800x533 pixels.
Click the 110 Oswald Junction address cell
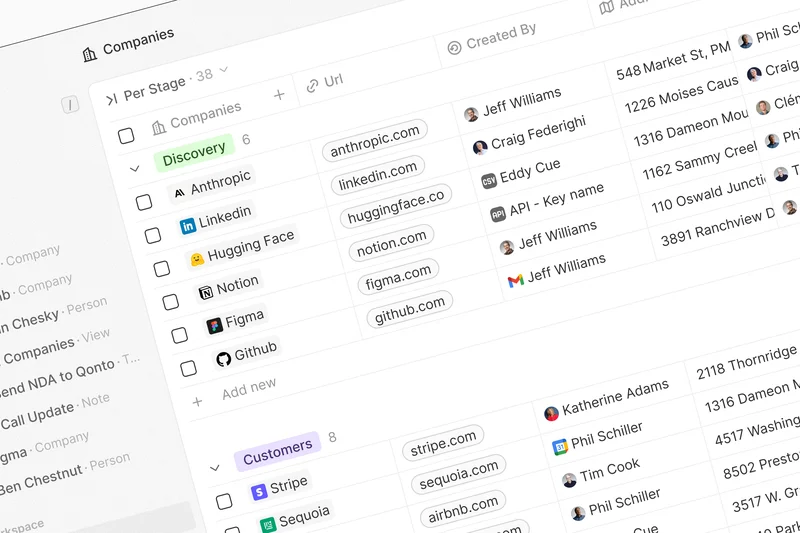pos(709,194)
